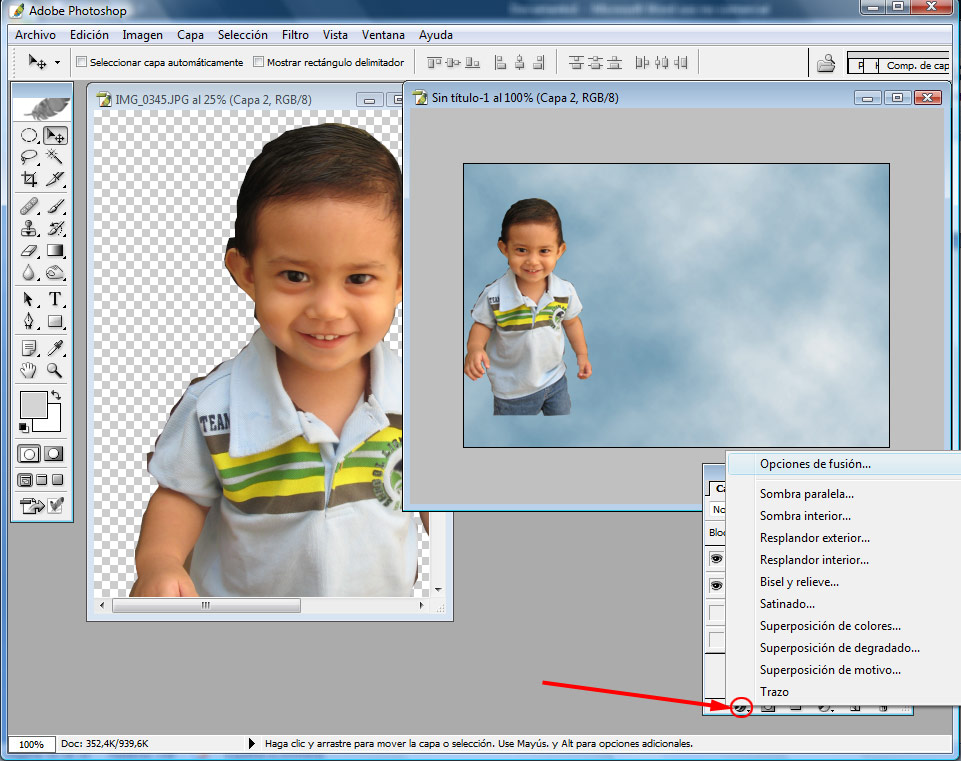Select the Type tool

point(55,300)
